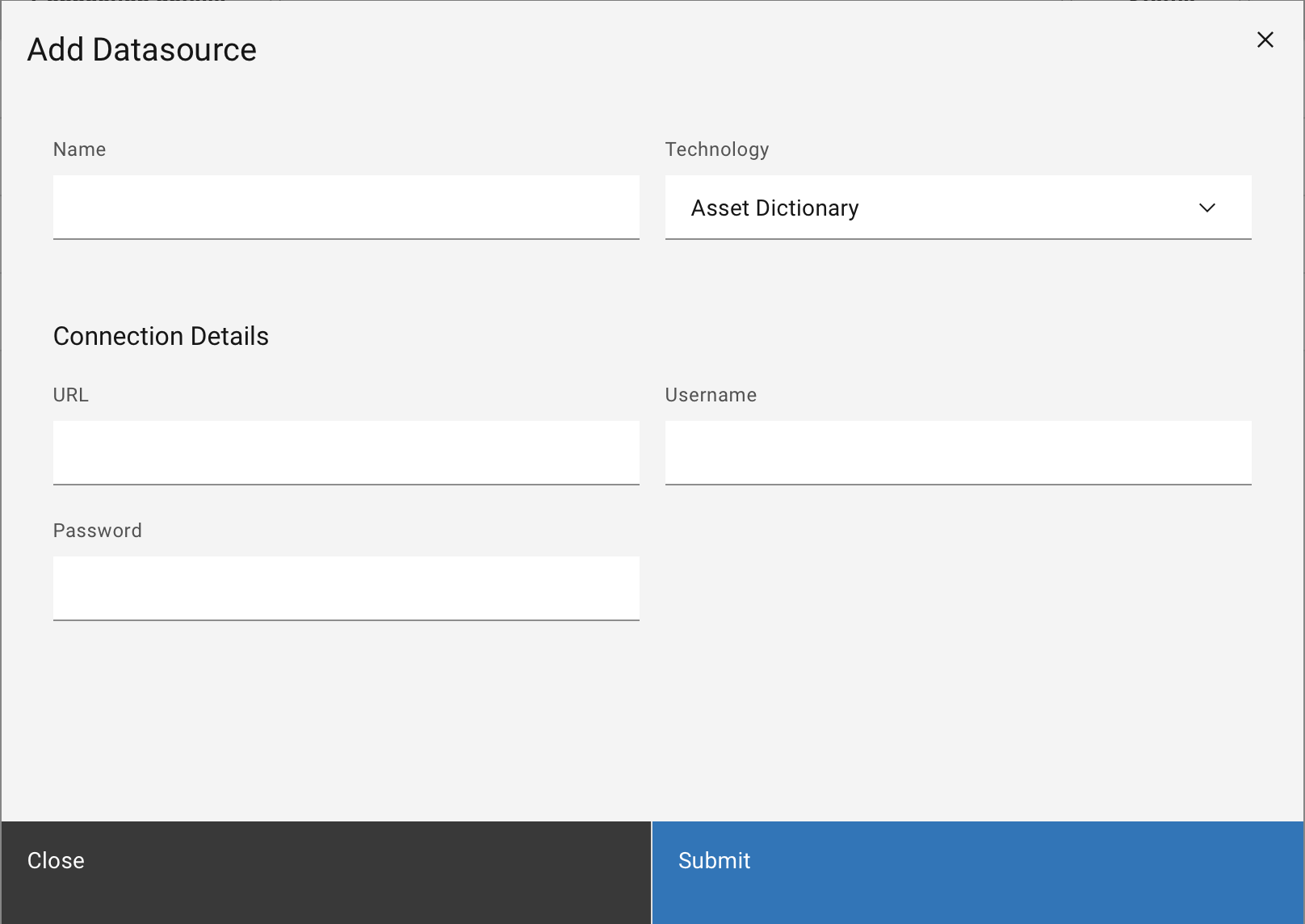Screen dimensions: 1305x924
Task: Click the Connection Details section heading
Action: [161, 336]
